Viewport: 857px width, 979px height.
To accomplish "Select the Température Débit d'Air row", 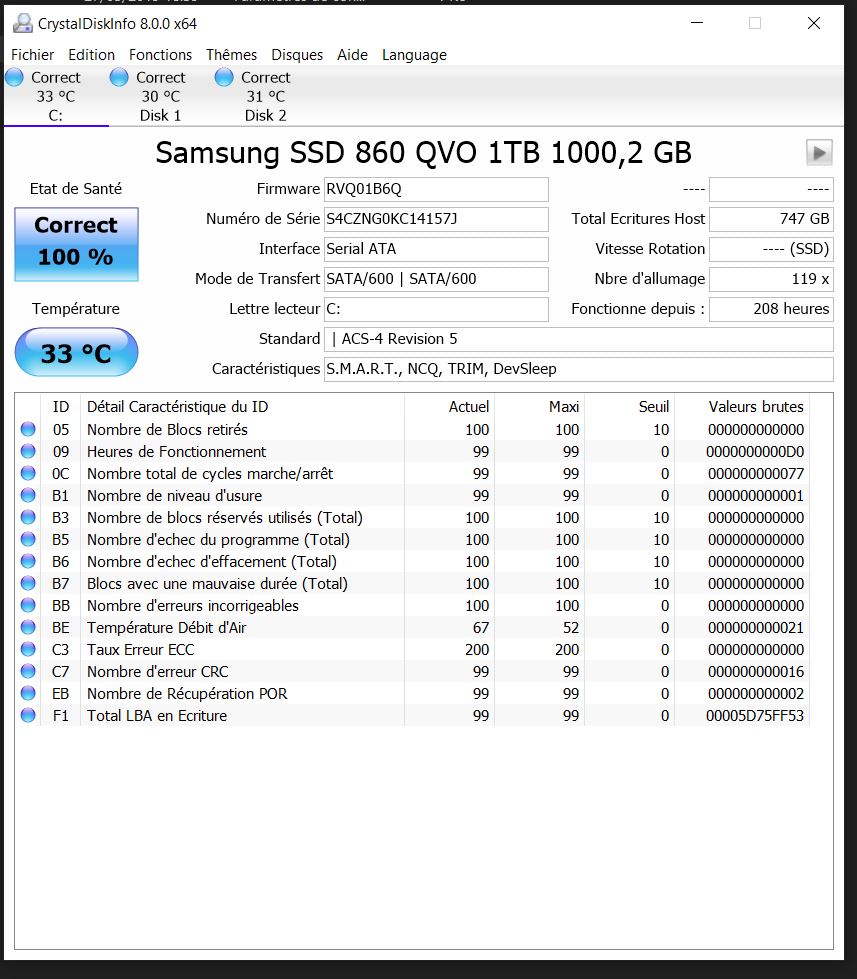I will click(x=413, y=627).
